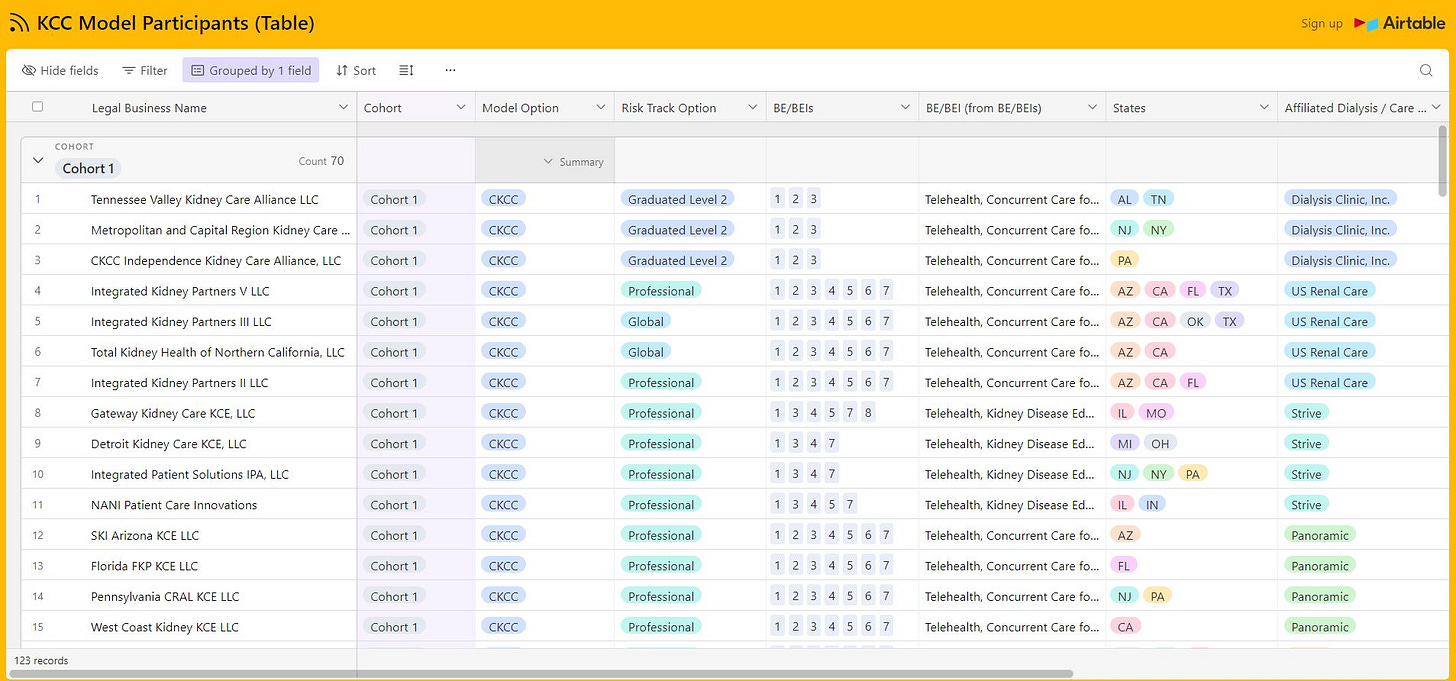
Task: Tick the select-all checkbox in header
Action: (x=38, y=107)
